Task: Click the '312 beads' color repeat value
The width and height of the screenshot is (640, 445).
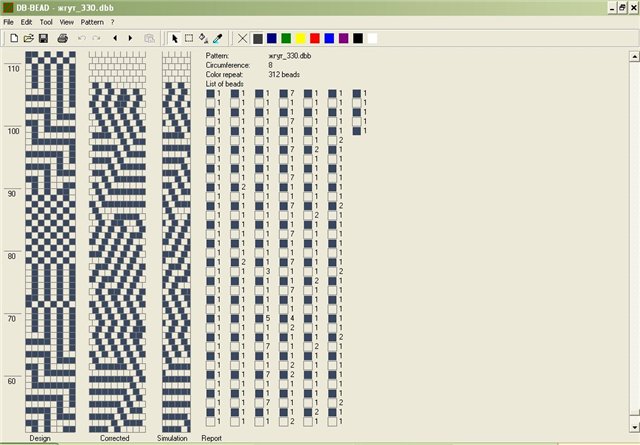Action: tap(284, 75)
